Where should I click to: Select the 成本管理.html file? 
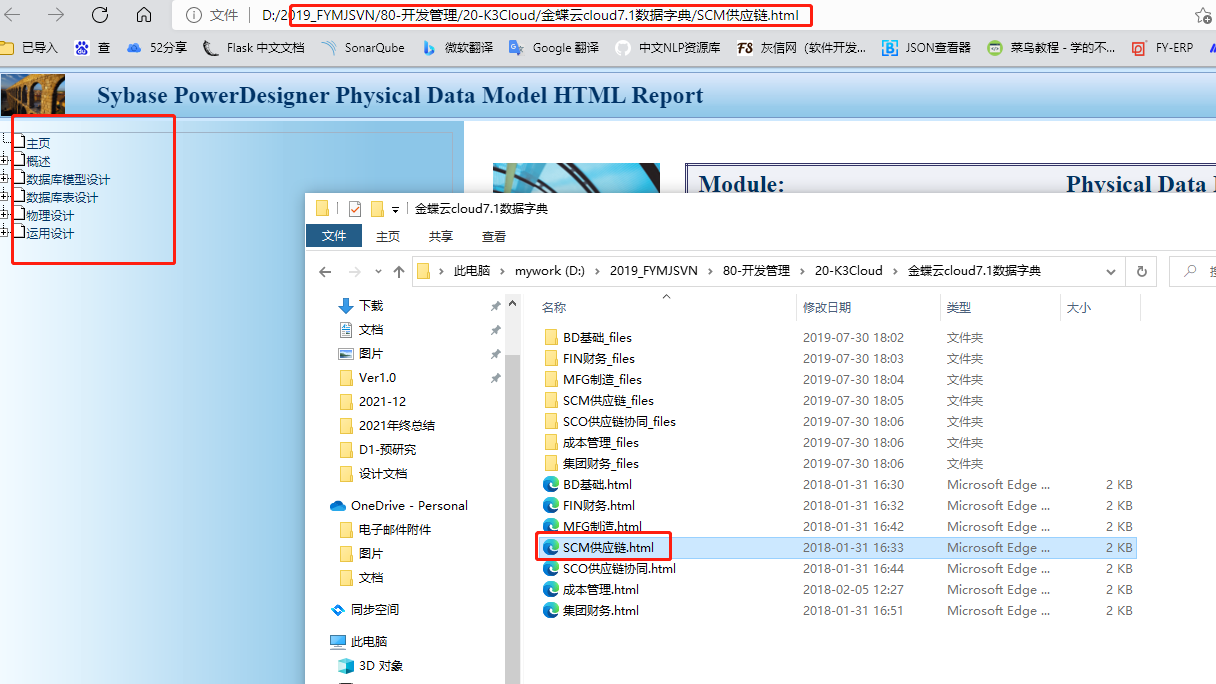pos(600,589)
